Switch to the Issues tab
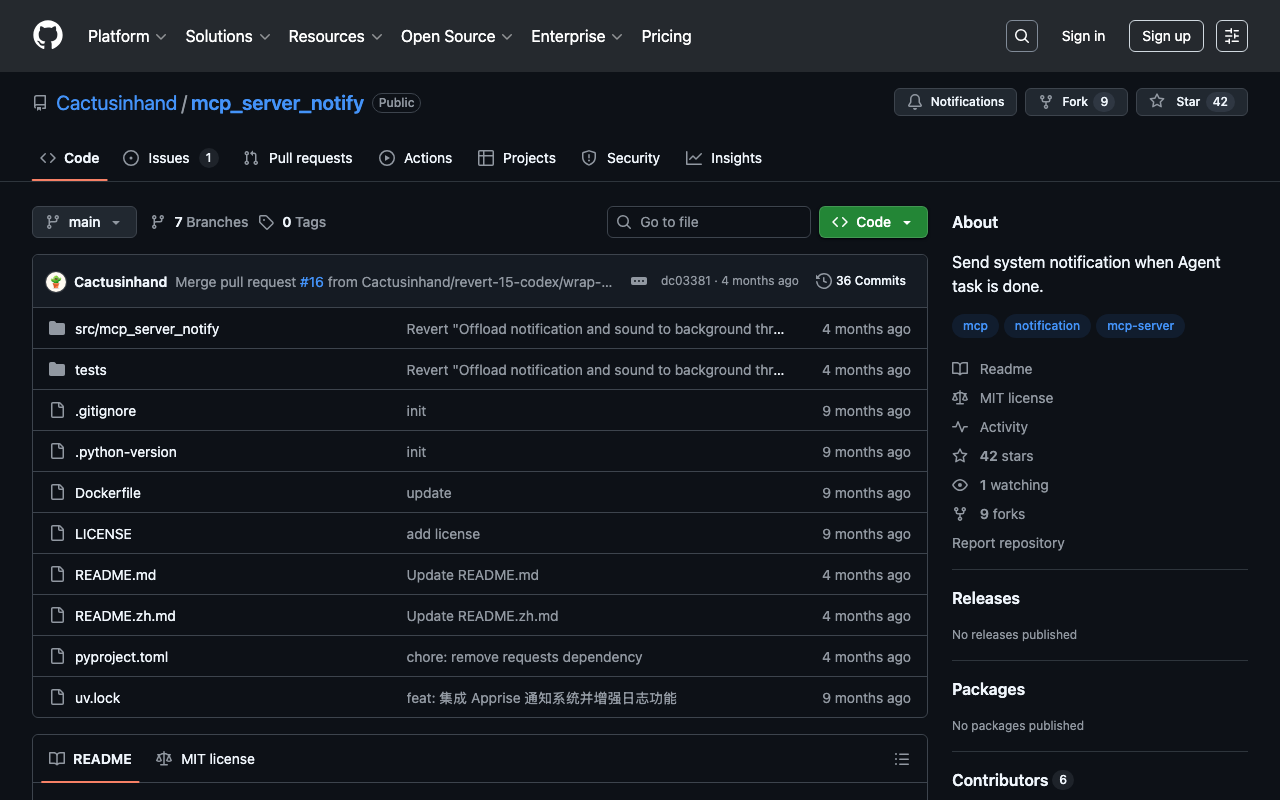This screenshot has width=1280, height=800. tap(169, 158)
